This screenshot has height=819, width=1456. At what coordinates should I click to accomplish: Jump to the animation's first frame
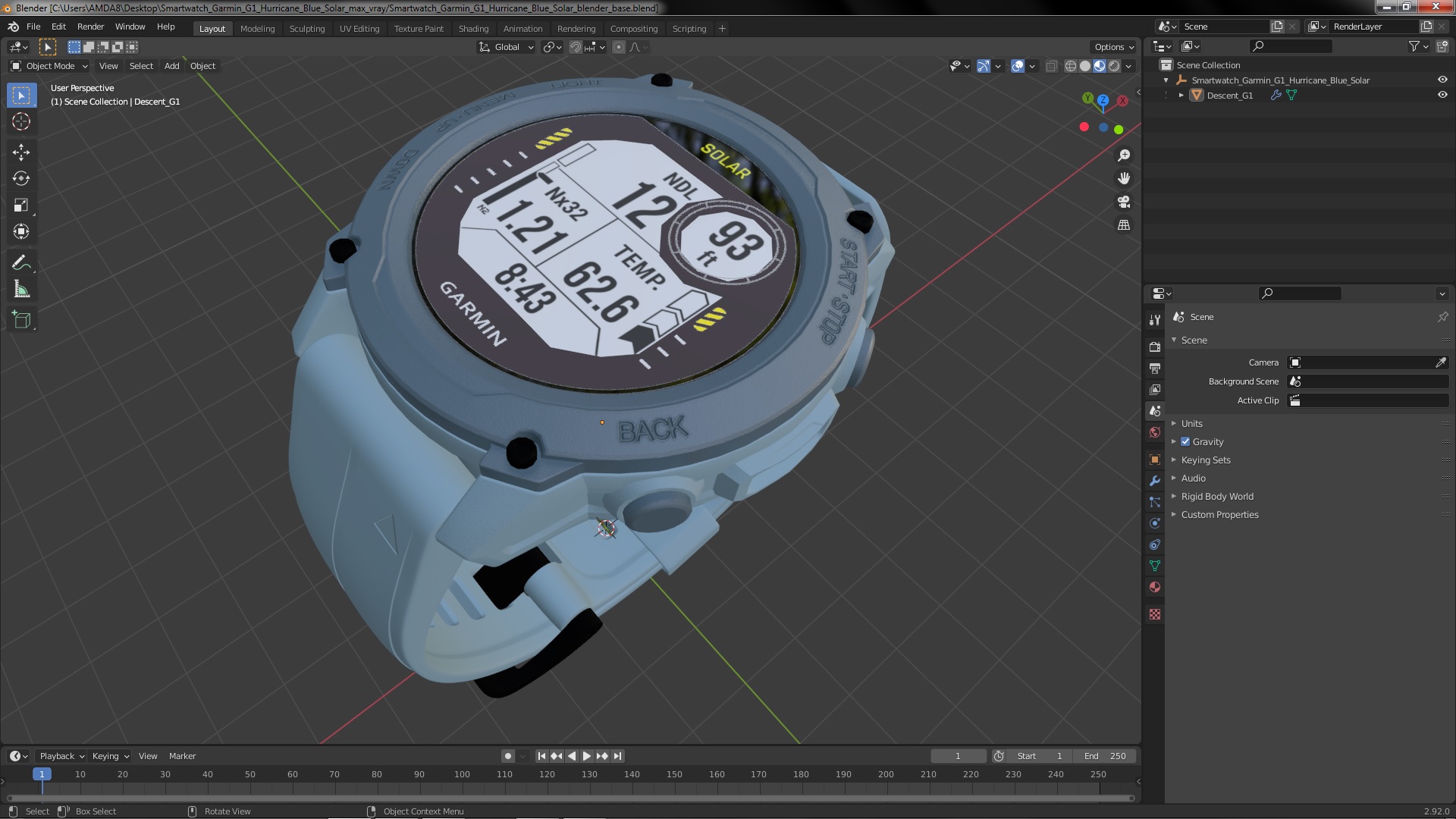[541, 756]
